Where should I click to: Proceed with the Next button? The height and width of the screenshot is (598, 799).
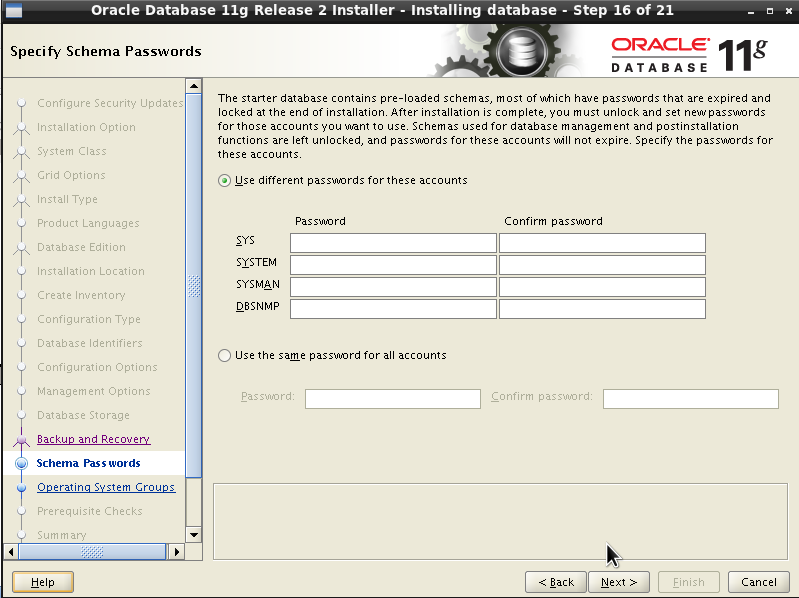619,582
